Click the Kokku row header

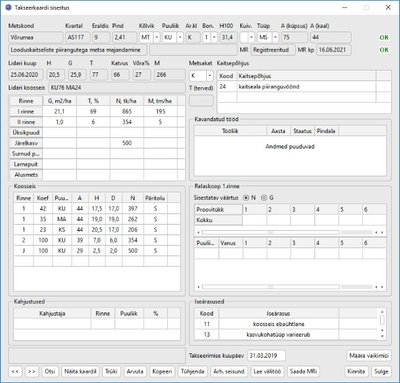coord(218,220)
